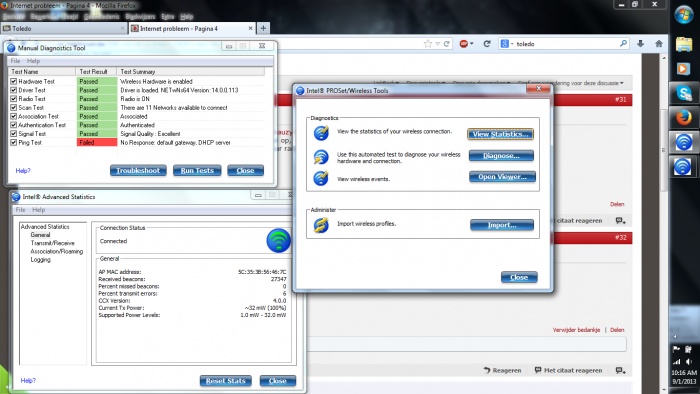Expand the hidden tray icons arrow
This screenshot has width=700, height=394.
pos(675,336)
